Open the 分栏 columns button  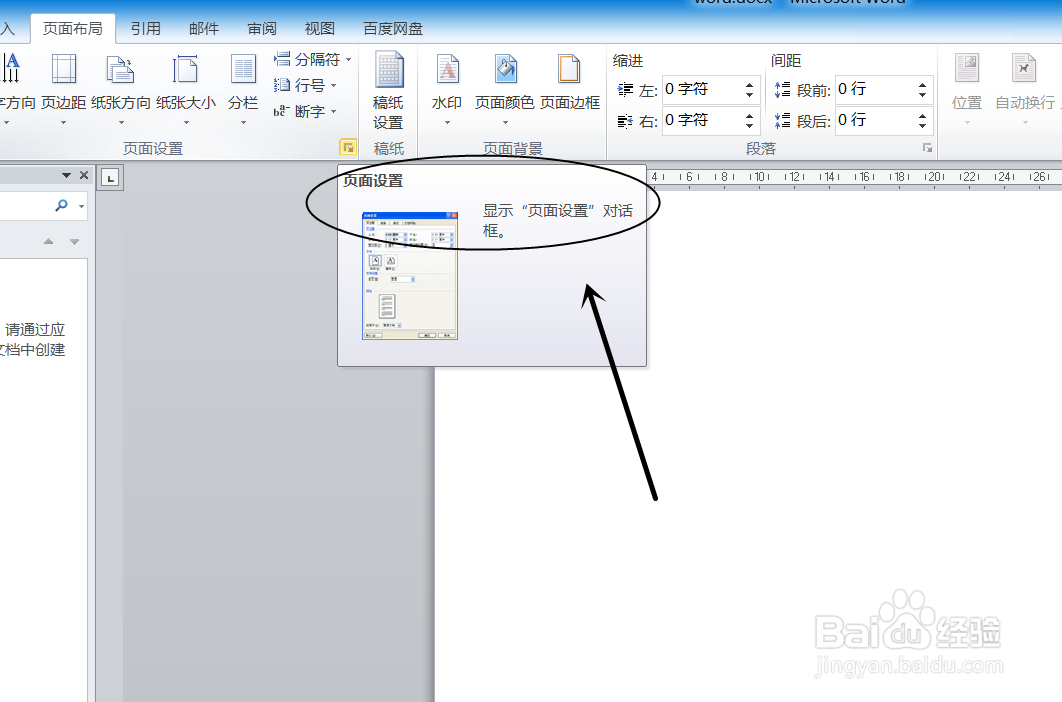click(243, 88)
